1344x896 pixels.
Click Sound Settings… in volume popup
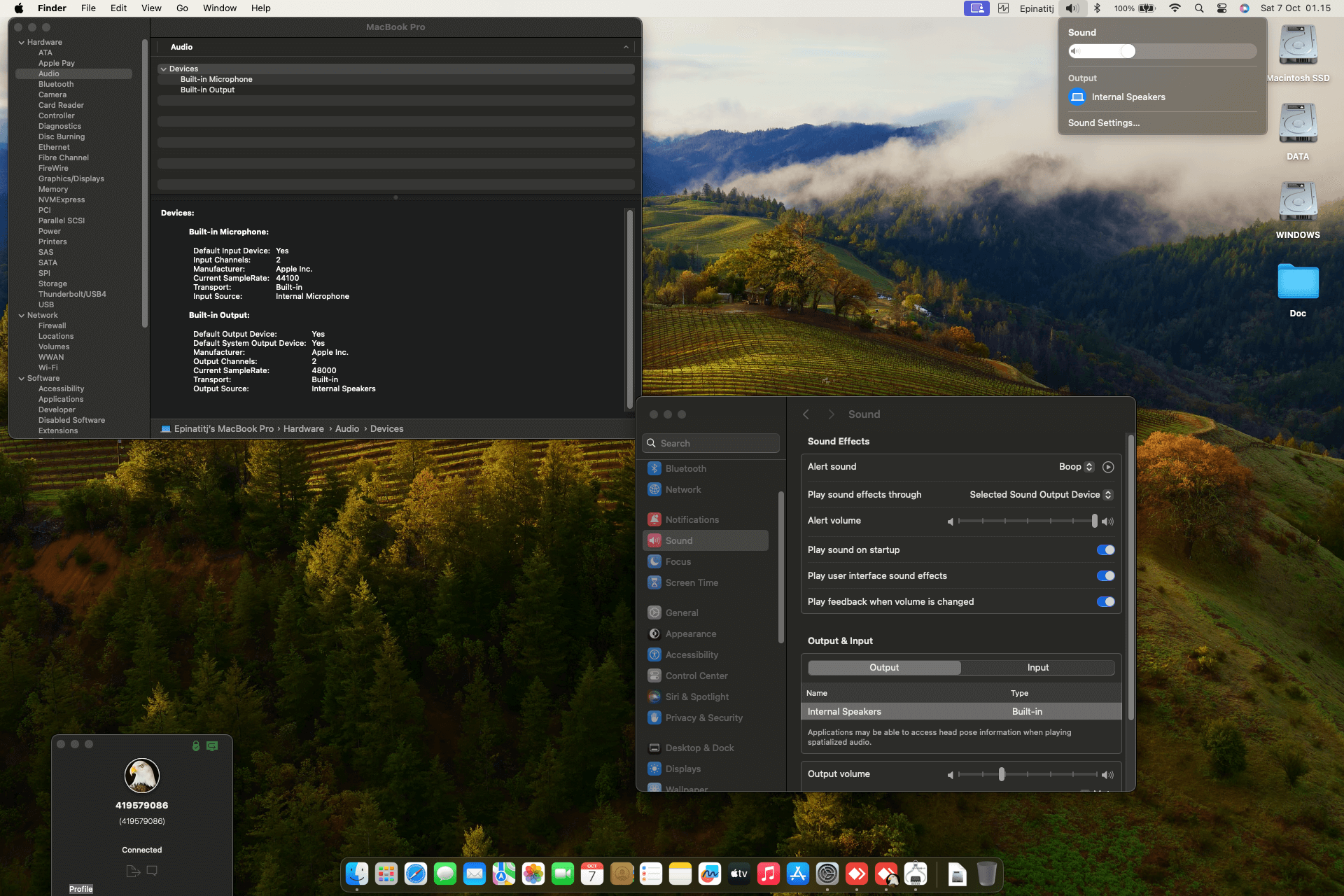1103,123
